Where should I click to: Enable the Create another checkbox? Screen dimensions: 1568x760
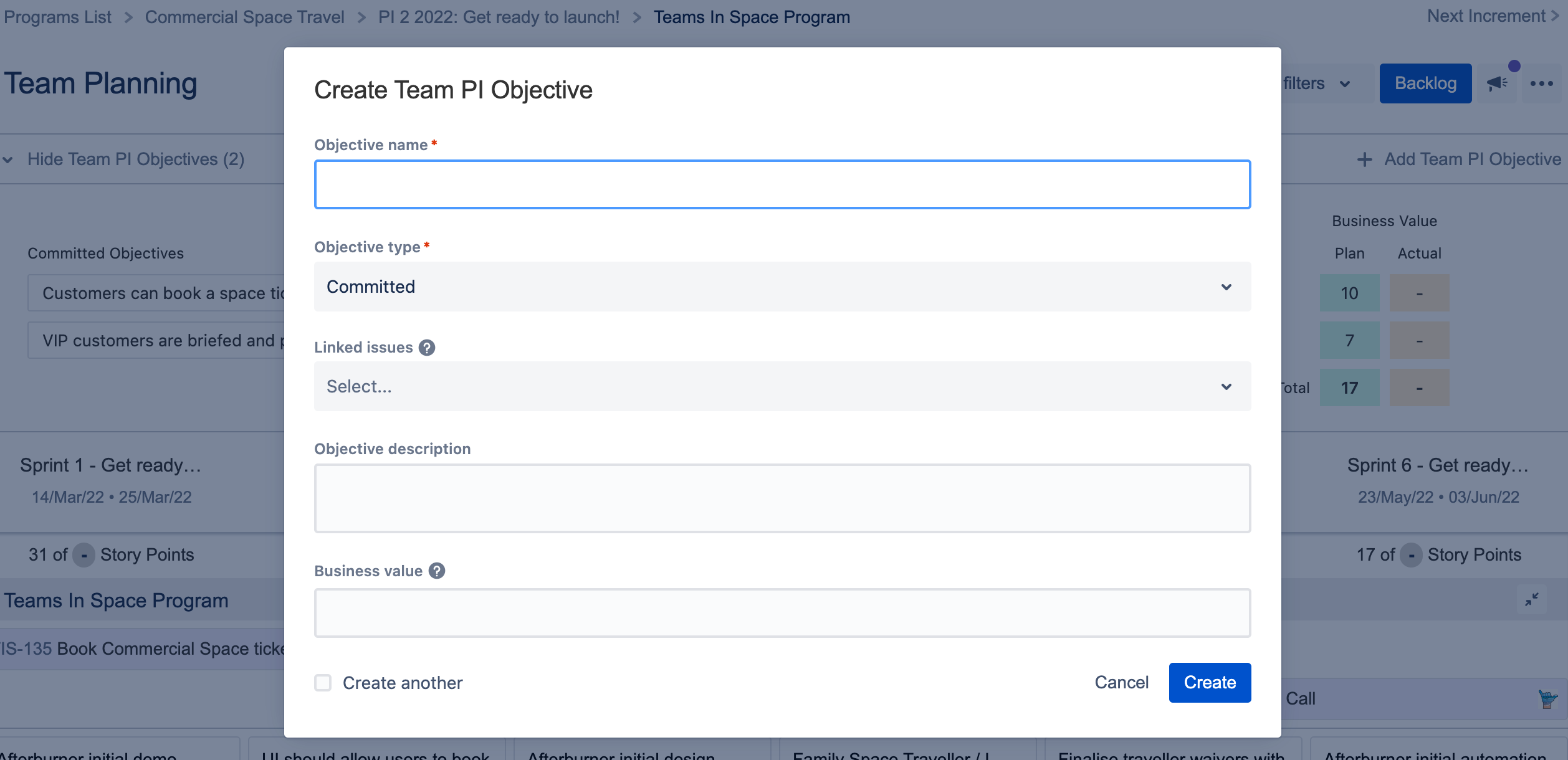(323, 683)
